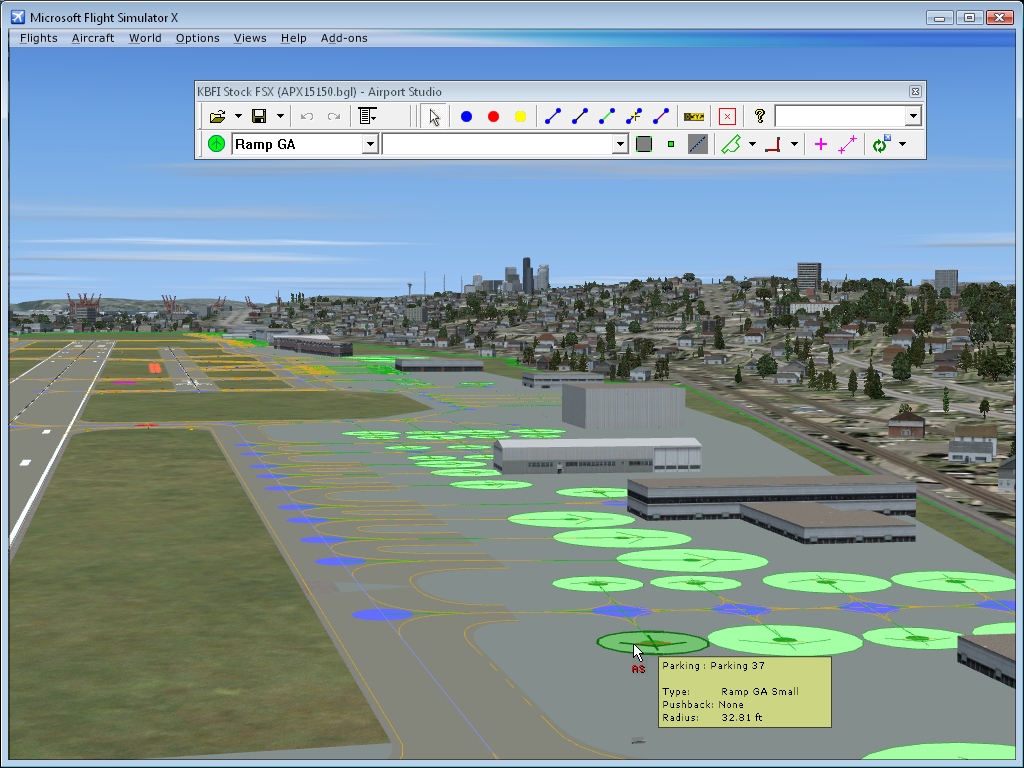Viewport: 1024px width, 768px height.
Task: Click the Microsoft Flight Simulator X app icon
Action: (18, 17)
